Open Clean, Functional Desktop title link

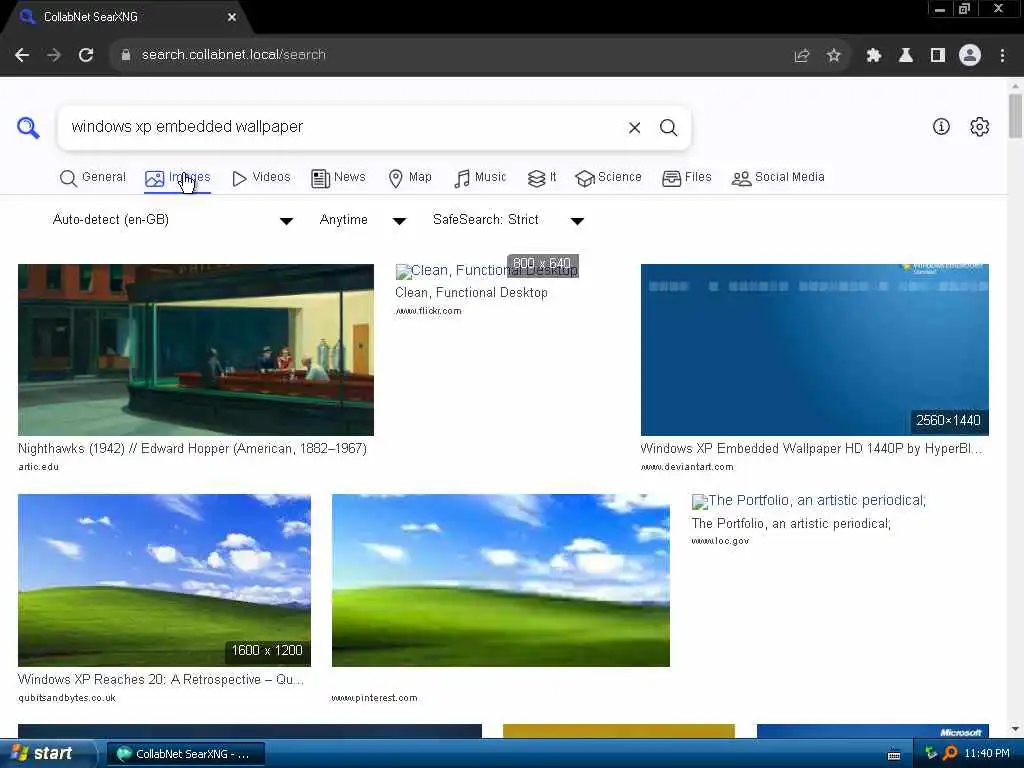click(472, 293)
